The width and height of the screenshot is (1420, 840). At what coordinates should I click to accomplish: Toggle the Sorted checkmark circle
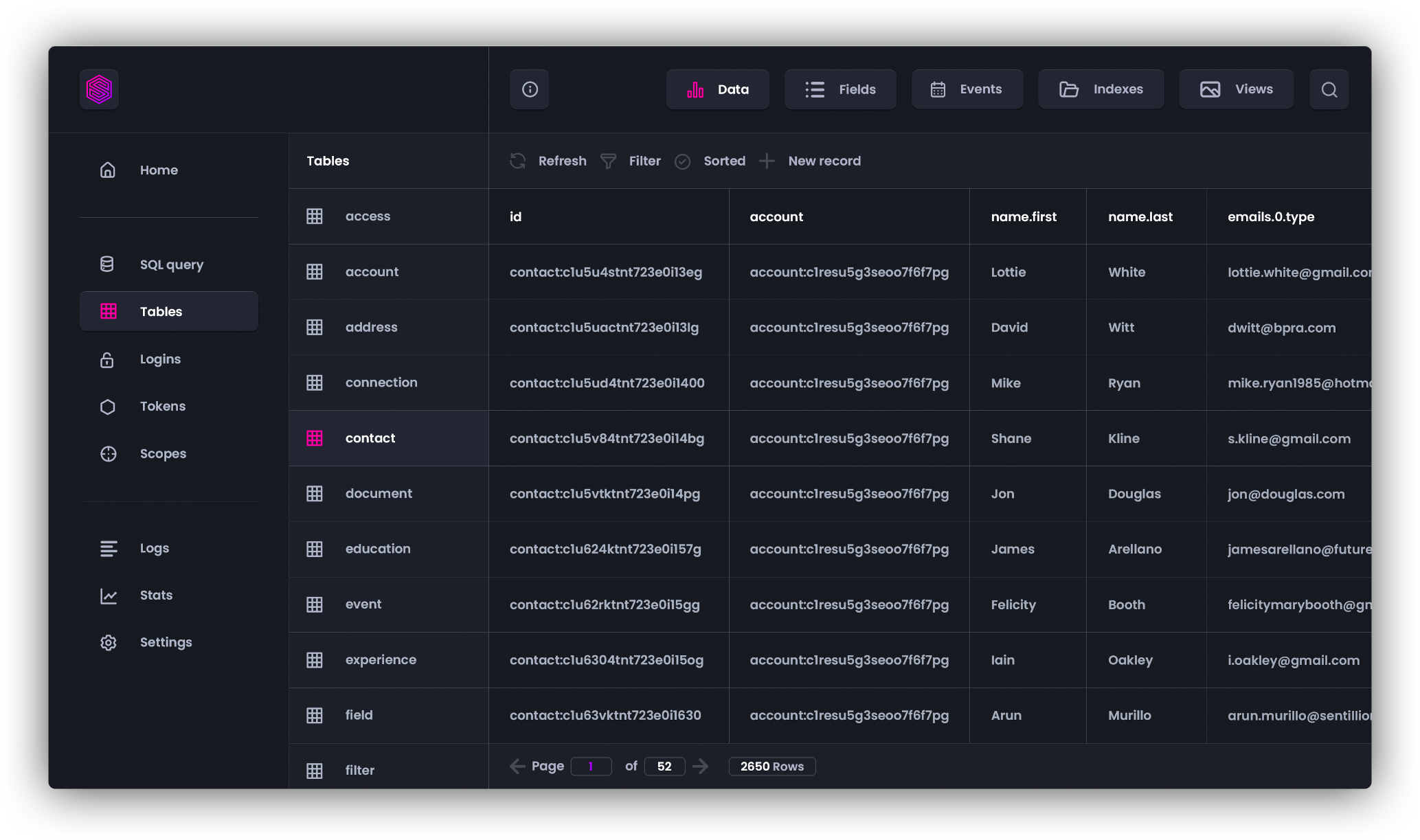pyautogui.click(x=682, y=161)
